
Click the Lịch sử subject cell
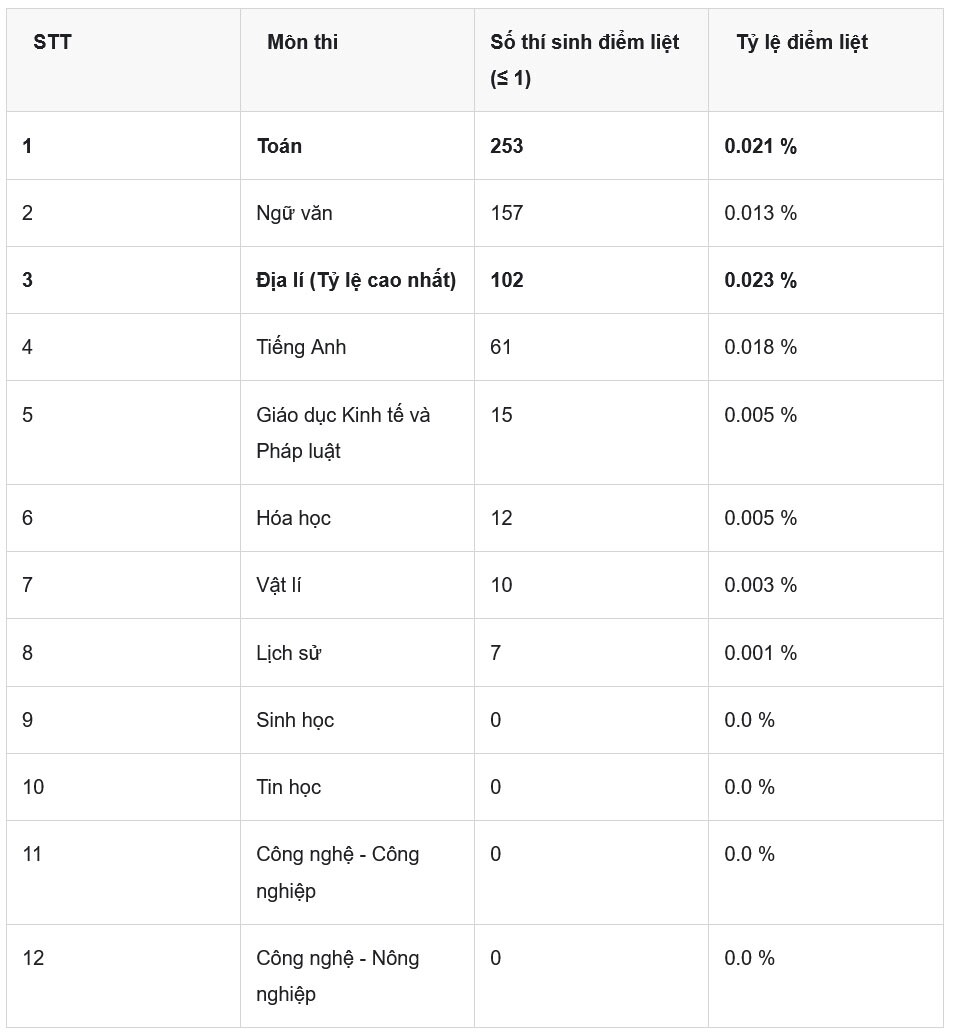pos(357,653)
